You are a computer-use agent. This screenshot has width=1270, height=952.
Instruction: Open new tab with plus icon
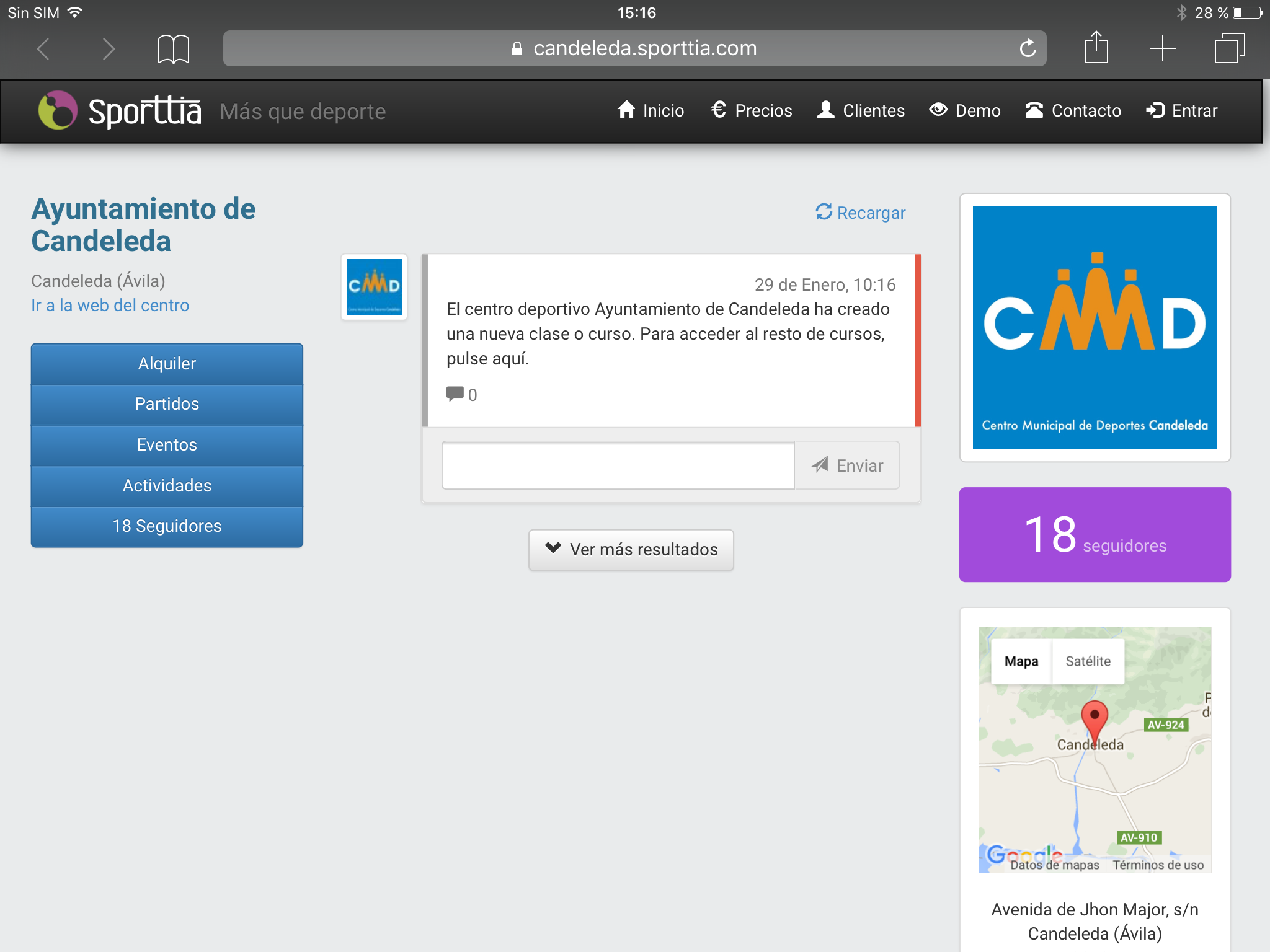point(1162,48)
